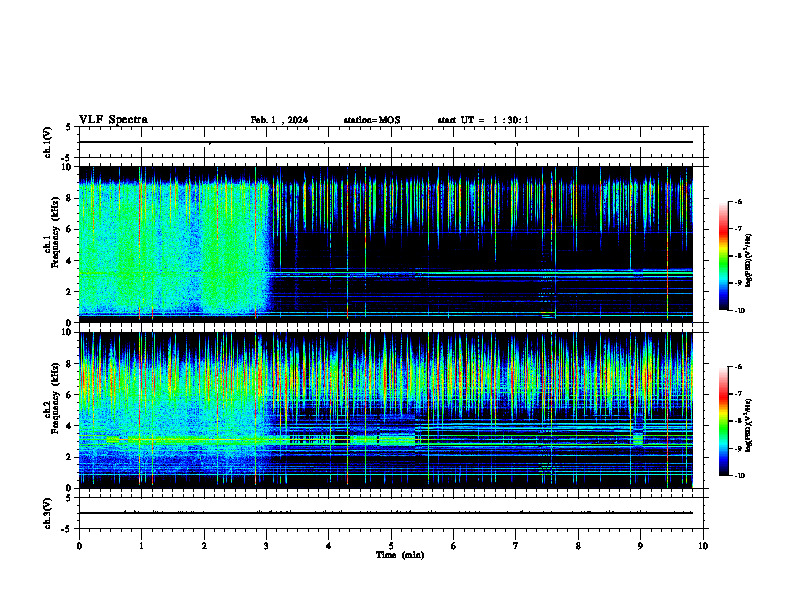The image size is (792, 612).
Task: Click the time axis tick label "6"
Action: (x=454, y=546)
